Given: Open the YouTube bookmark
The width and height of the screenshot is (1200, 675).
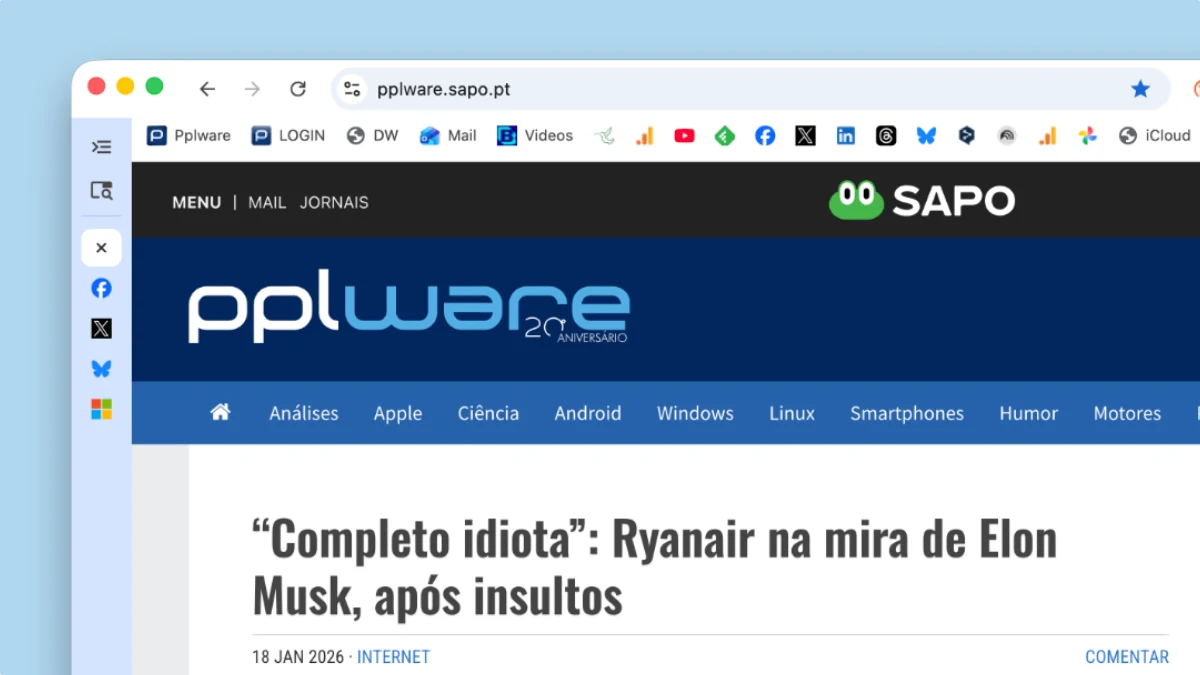Looking at the screenshot, I should (684, 136).
